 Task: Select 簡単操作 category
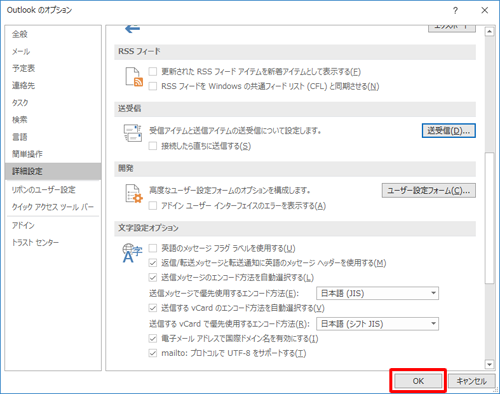(x=53, y=154)
